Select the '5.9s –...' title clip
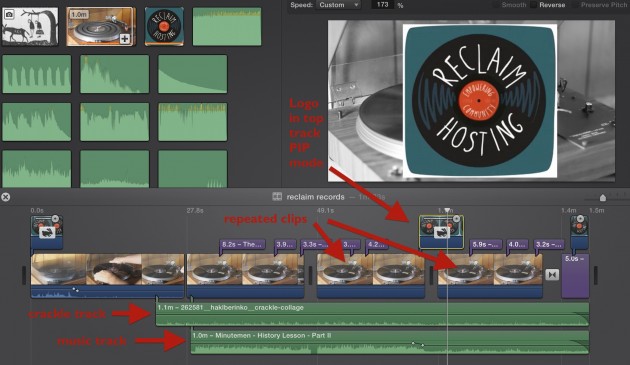630x365 pixels. point(486,244)
